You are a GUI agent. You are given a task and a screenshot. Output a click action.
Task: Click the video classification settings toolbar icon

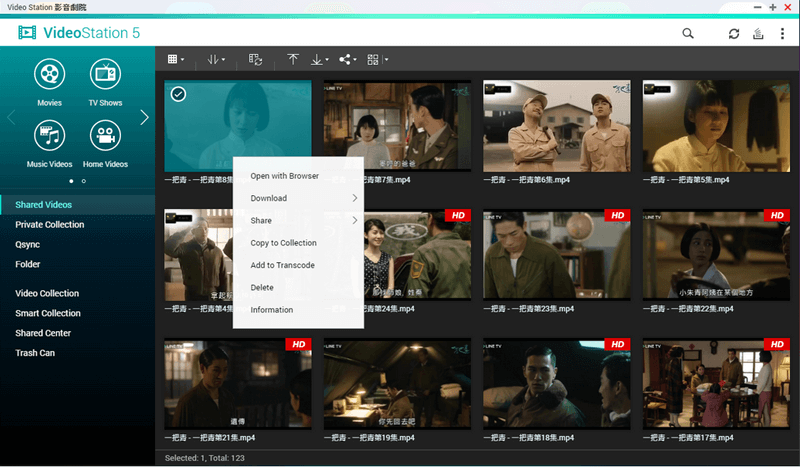tap(256, 59)
